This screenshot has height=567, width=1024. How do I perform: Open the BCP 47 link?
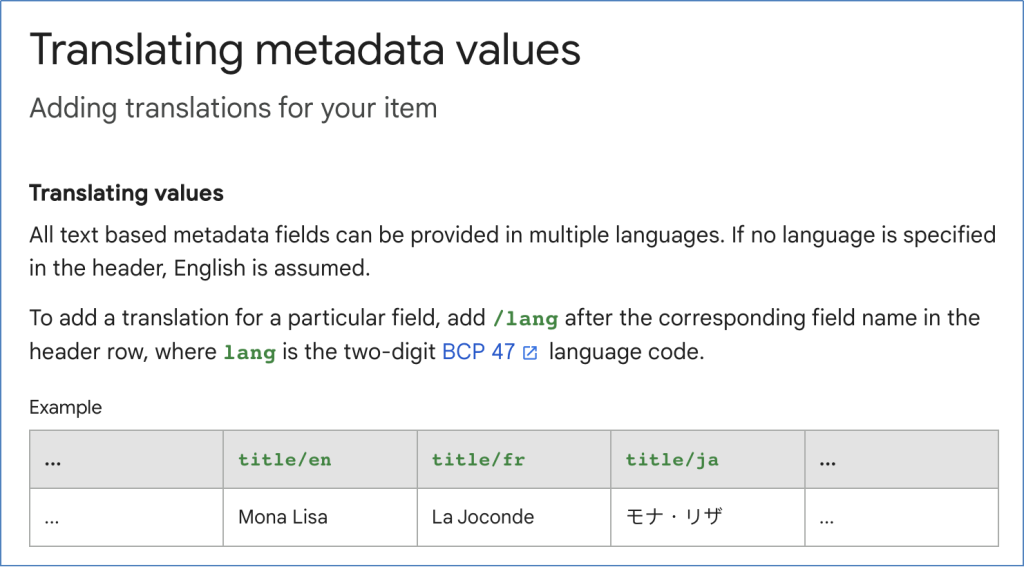[478, 352]
